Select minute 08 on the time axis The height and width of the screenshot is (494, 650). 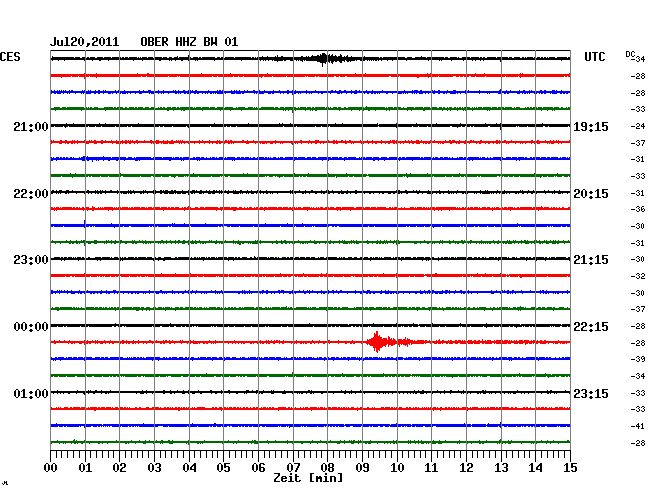327,468
